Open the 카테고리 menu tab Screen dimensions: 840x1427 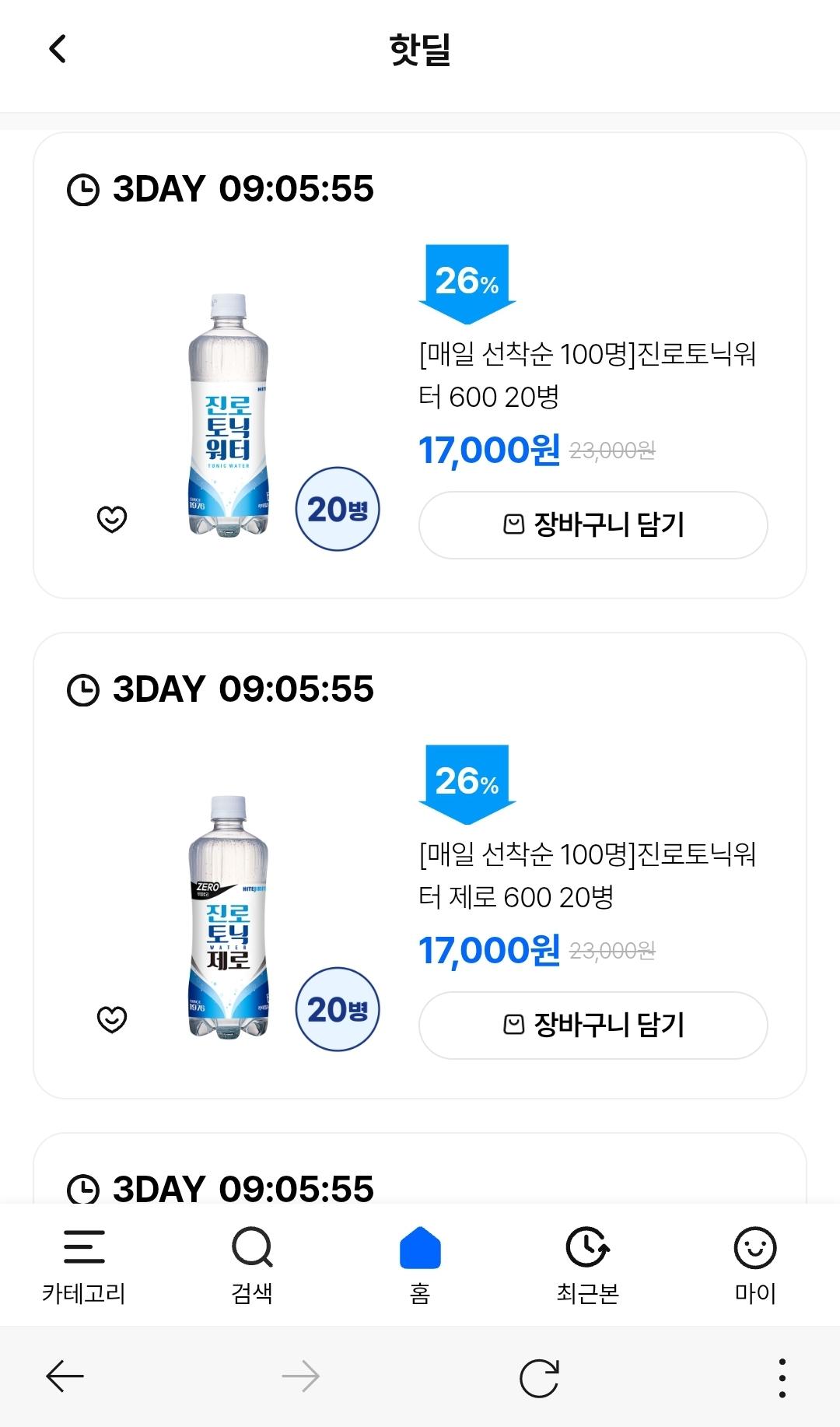click(x=83, y=1264)
